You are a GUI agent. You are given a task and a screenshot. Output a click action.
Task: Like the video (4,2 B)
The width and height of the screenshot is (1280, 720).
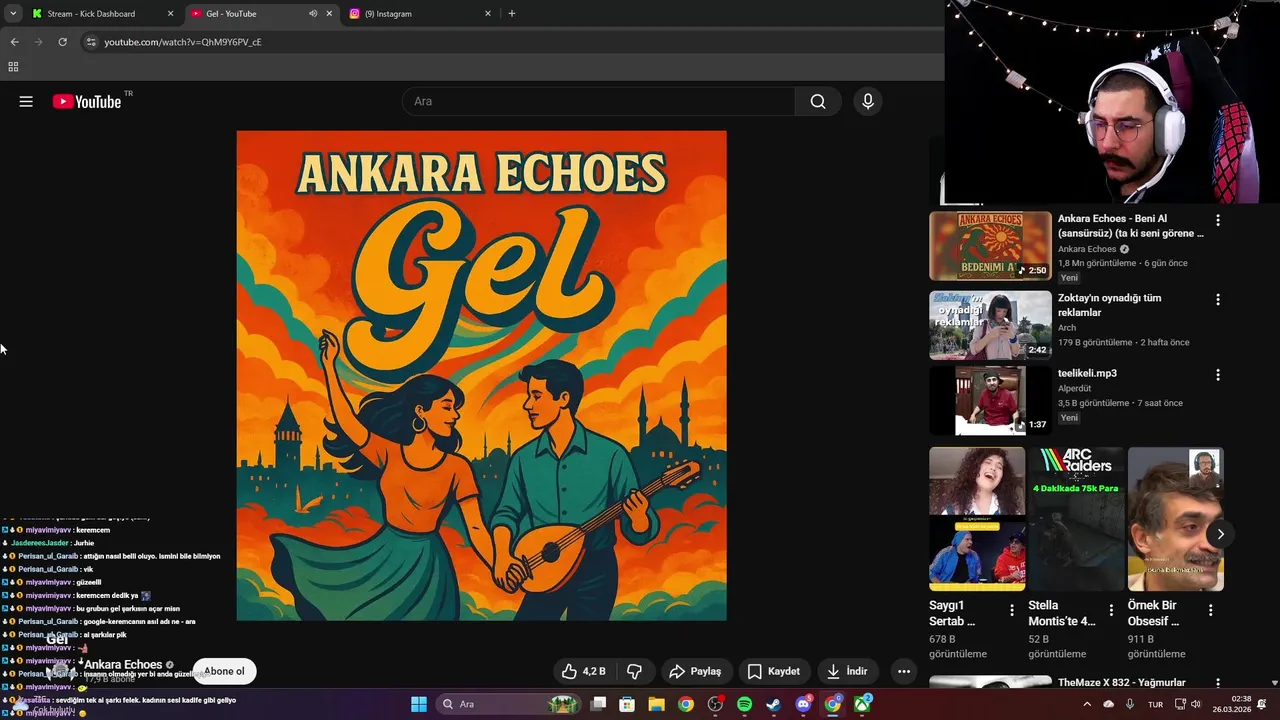[x=583, y=671]
